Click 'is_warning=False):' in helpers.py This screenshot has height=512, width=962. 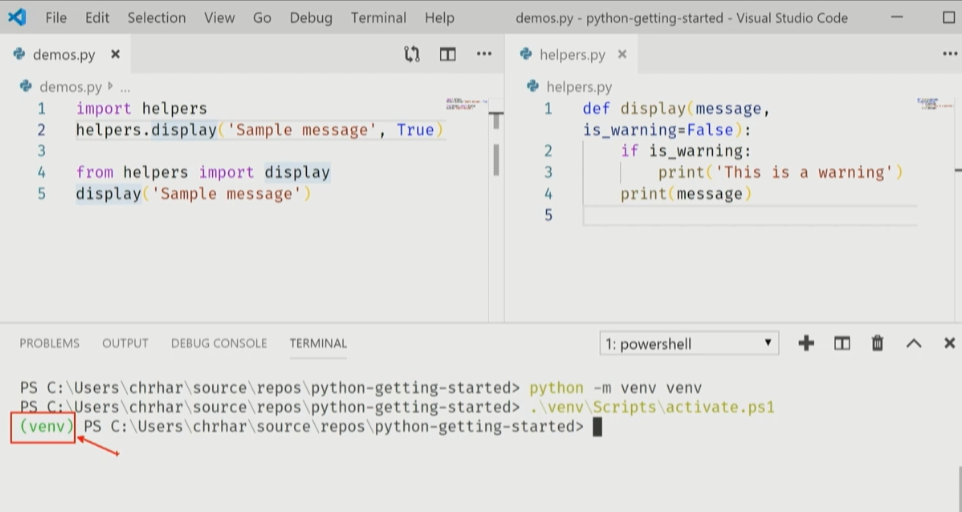pyautogui.click(x=667, y=130)
